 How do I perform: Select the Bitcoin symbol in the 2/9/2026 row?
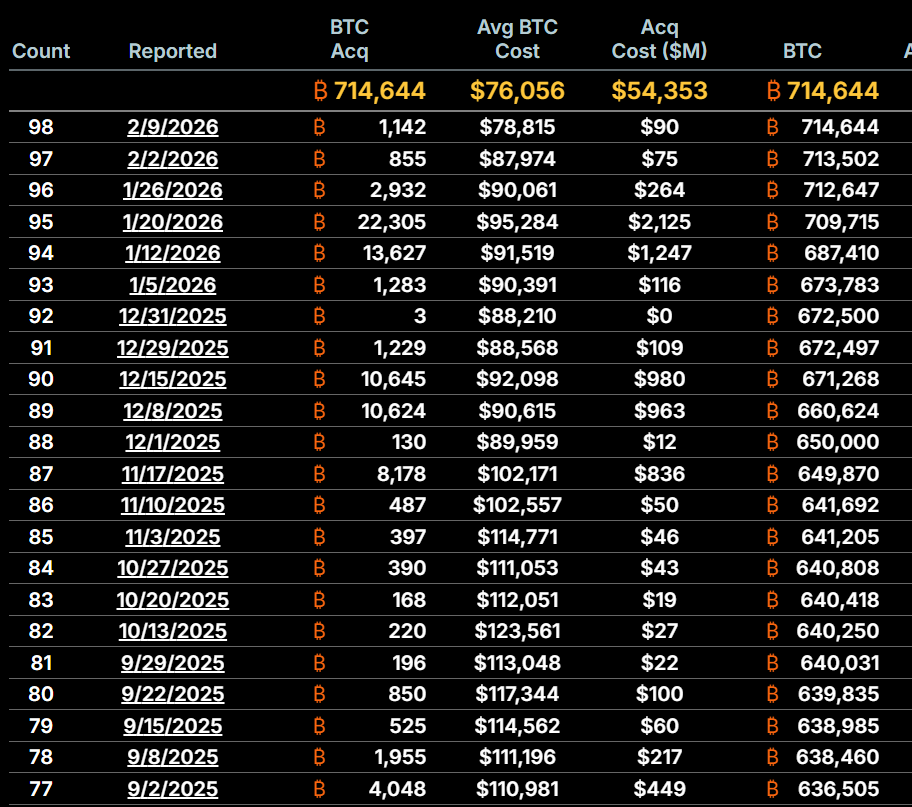coord(318,127)
